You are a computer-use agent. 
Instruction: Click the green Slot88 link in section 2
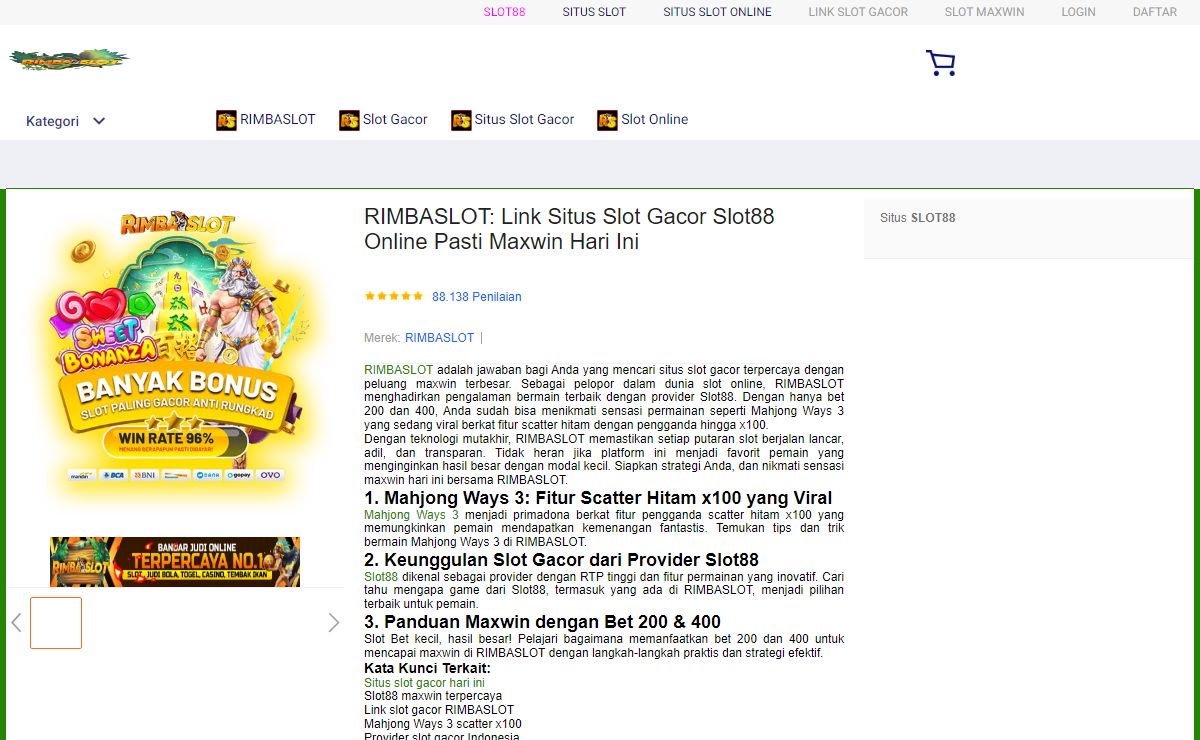click(381, 577)
